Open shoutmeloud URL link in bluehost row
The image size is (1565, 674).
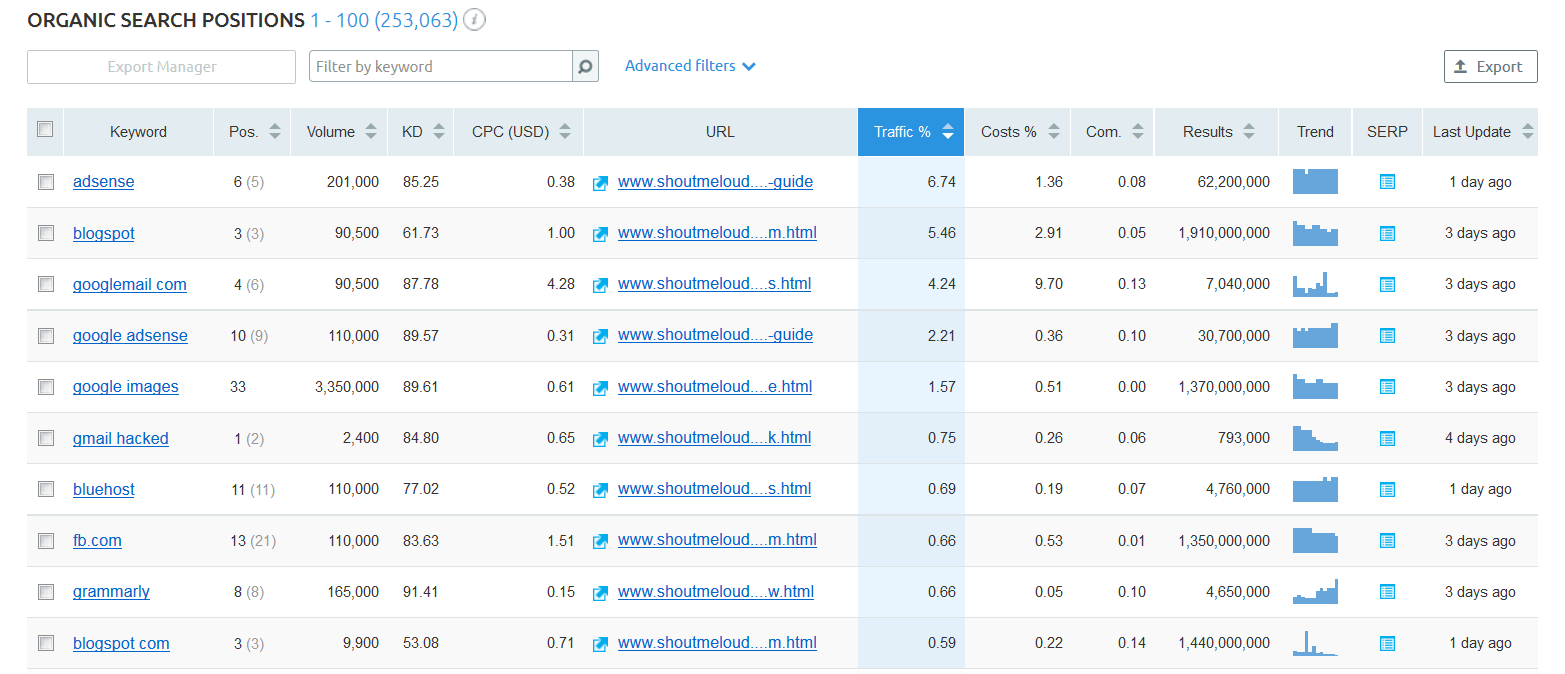coord(714,489)
